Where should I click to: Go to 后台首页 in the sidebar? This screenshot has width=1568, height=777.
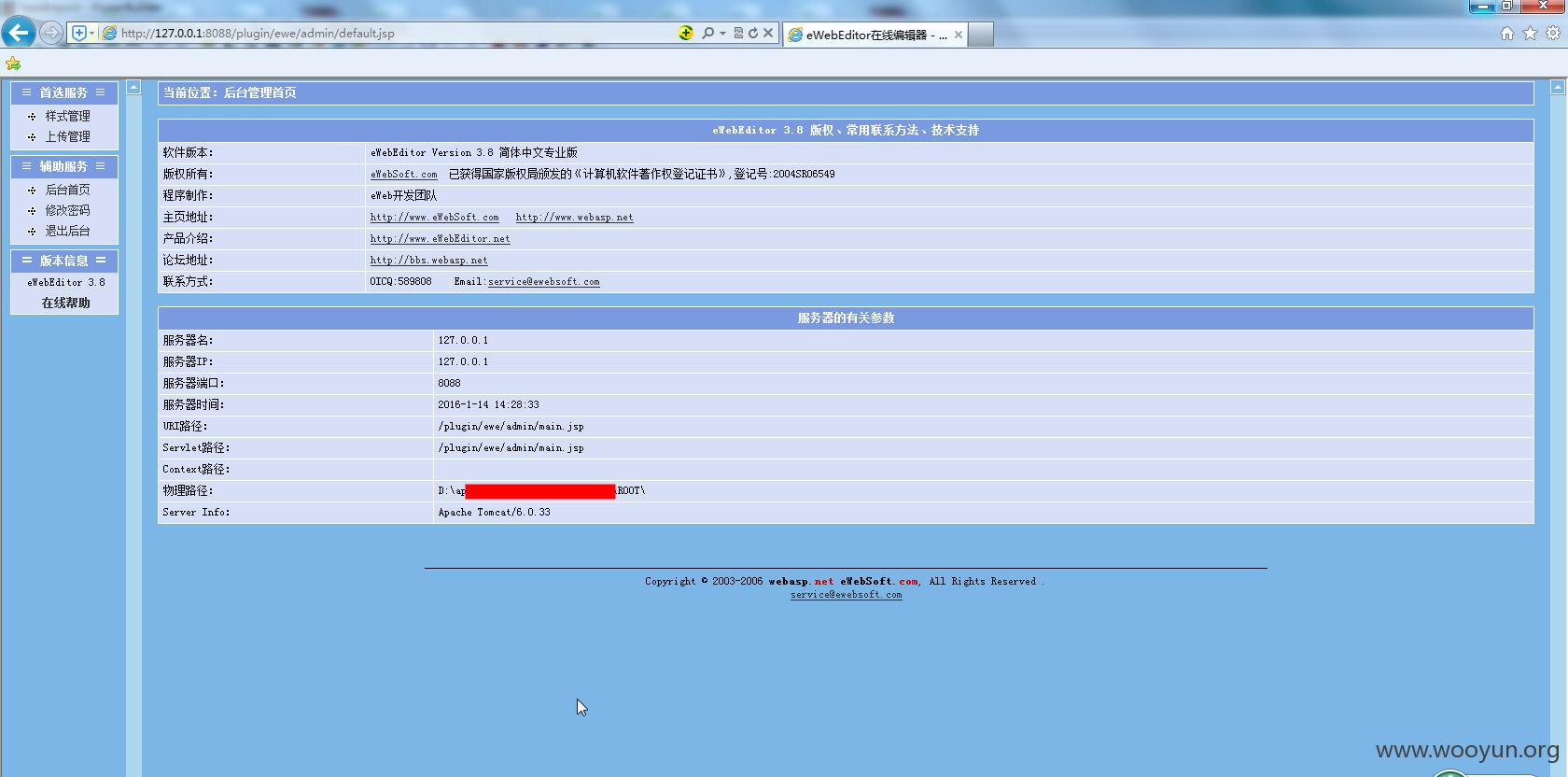pos(68,190)
